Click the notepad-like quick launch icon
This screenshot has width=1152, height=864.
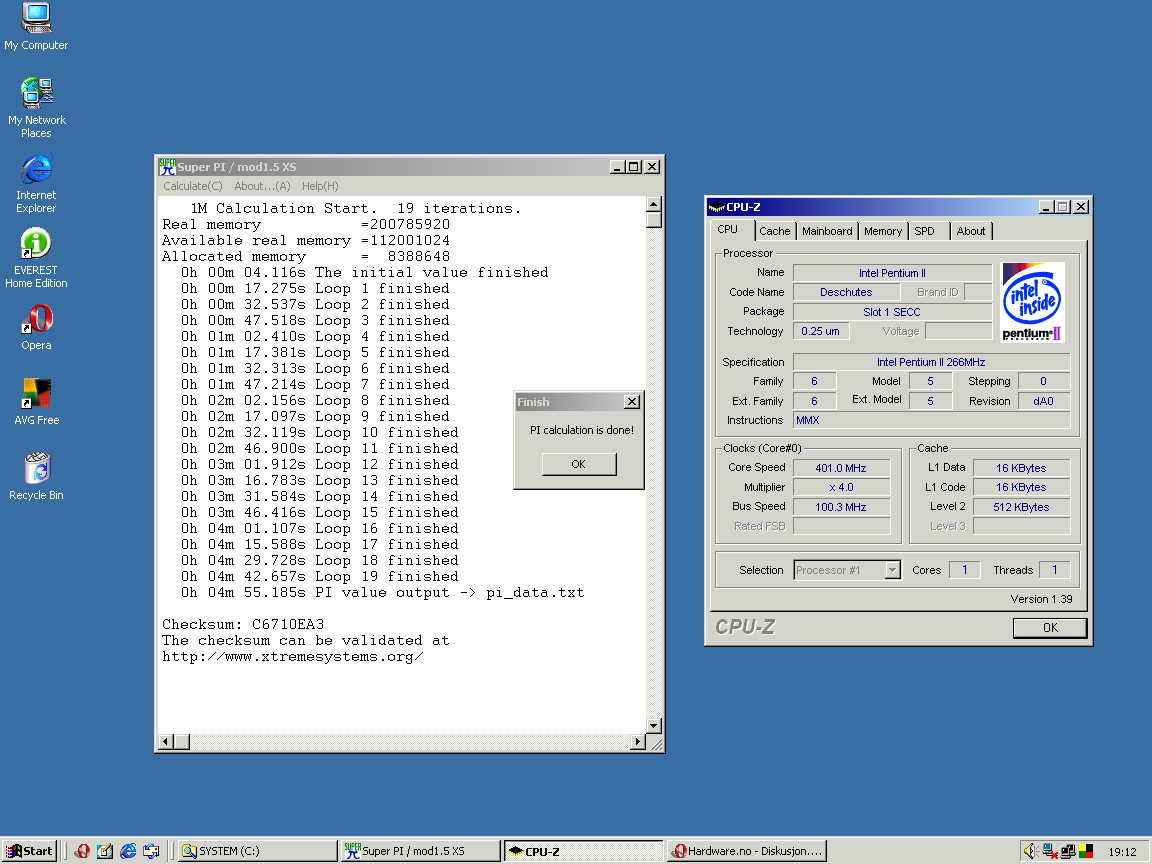[x=105, y=851]
